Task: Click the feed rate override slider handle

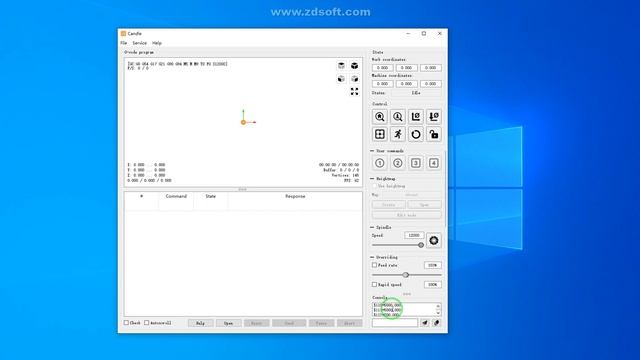Action: 405,275
